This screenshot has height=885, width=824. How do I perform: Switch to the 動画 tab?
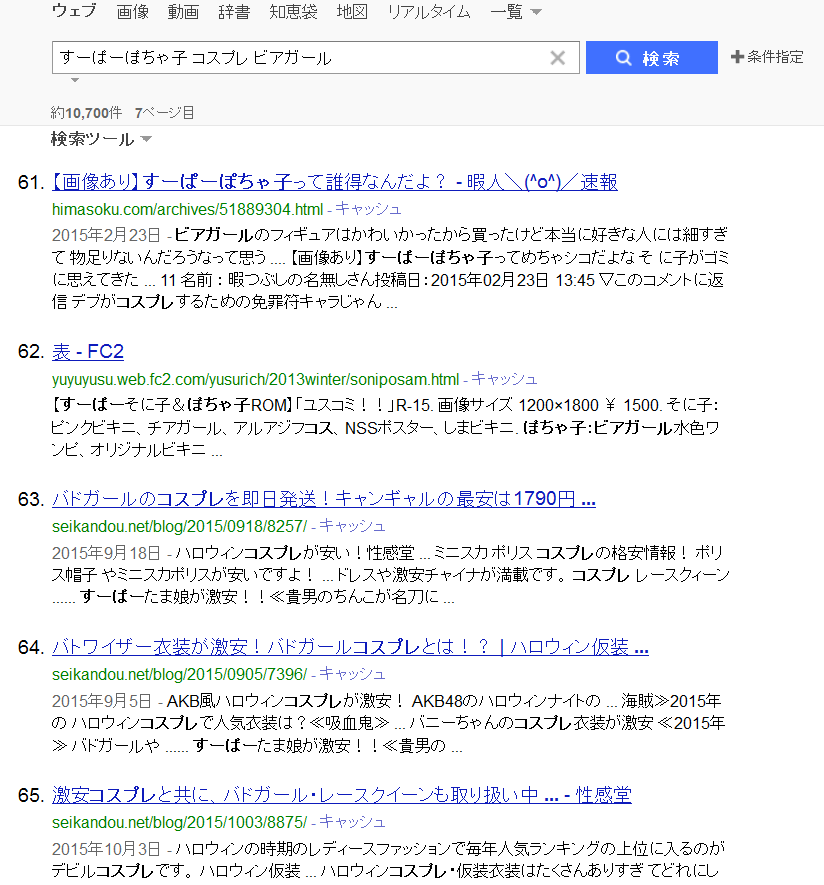[183, 13]
